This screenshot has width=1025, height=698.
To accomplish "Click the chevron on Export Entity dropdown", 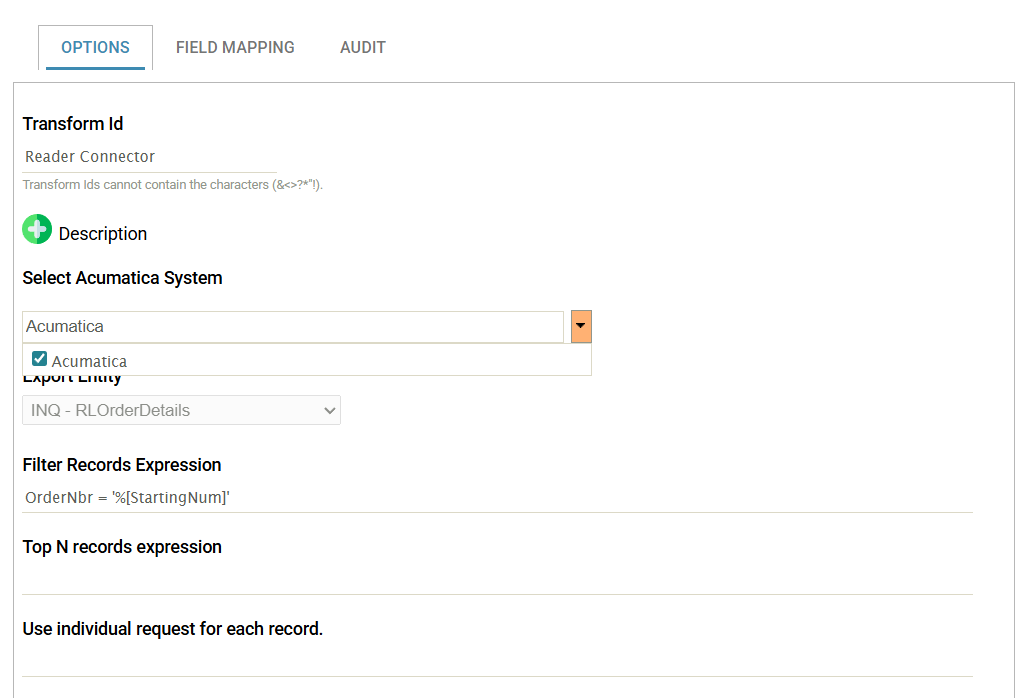I will coord(329,410).
